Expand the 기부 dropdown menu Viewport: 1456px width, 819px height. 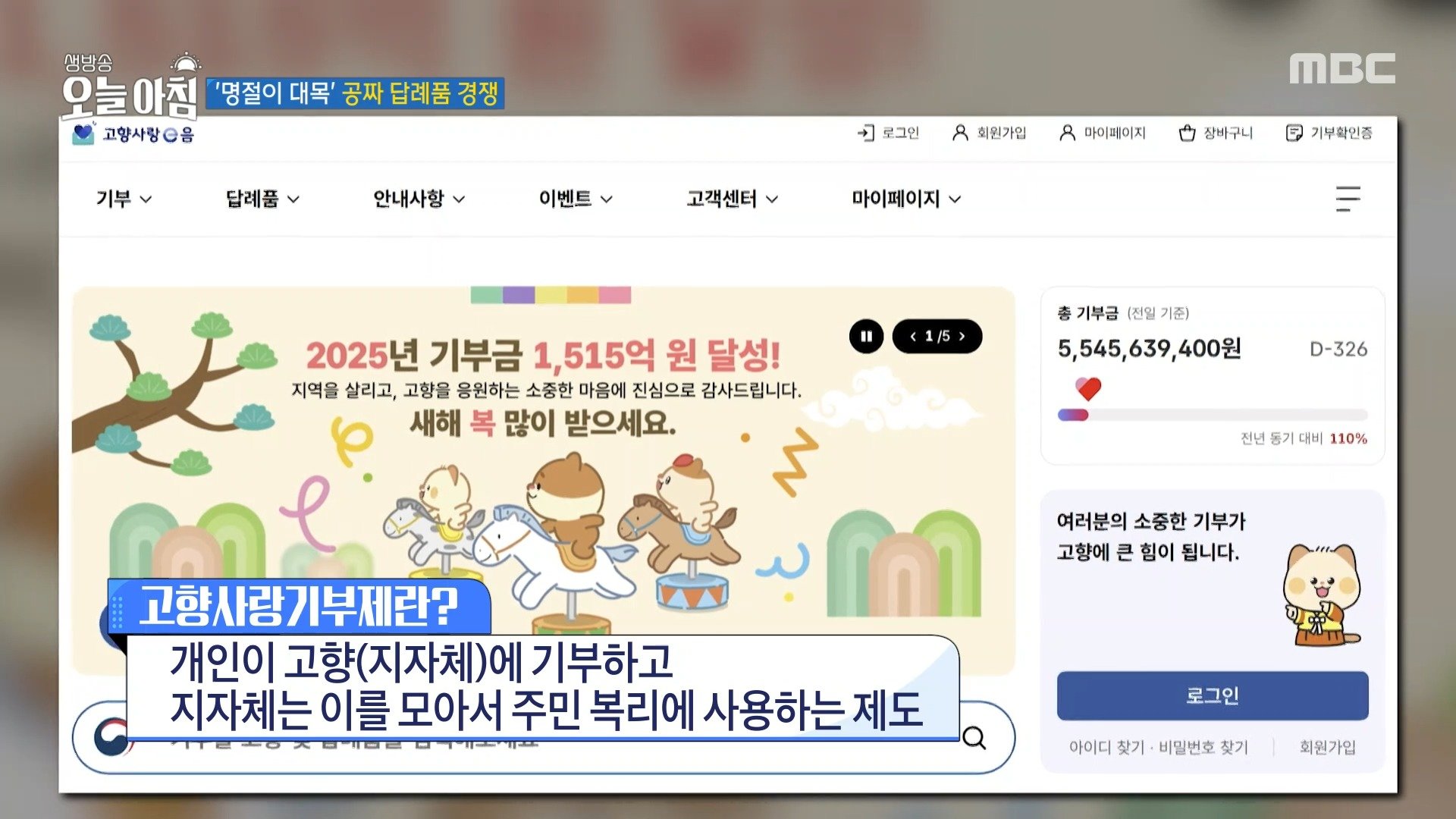coord(124,199)
